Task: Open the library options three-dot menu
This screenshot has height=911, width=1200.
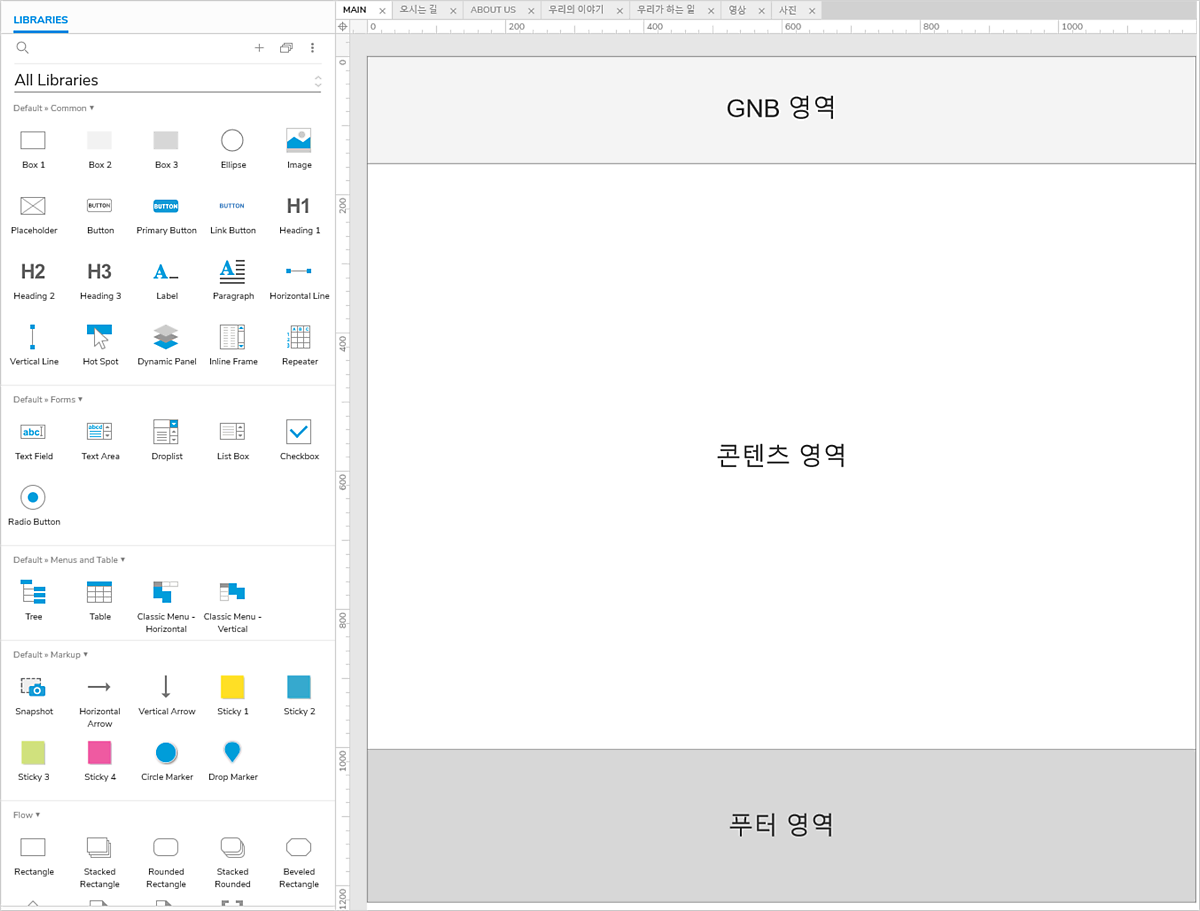Action: point(312,48)
